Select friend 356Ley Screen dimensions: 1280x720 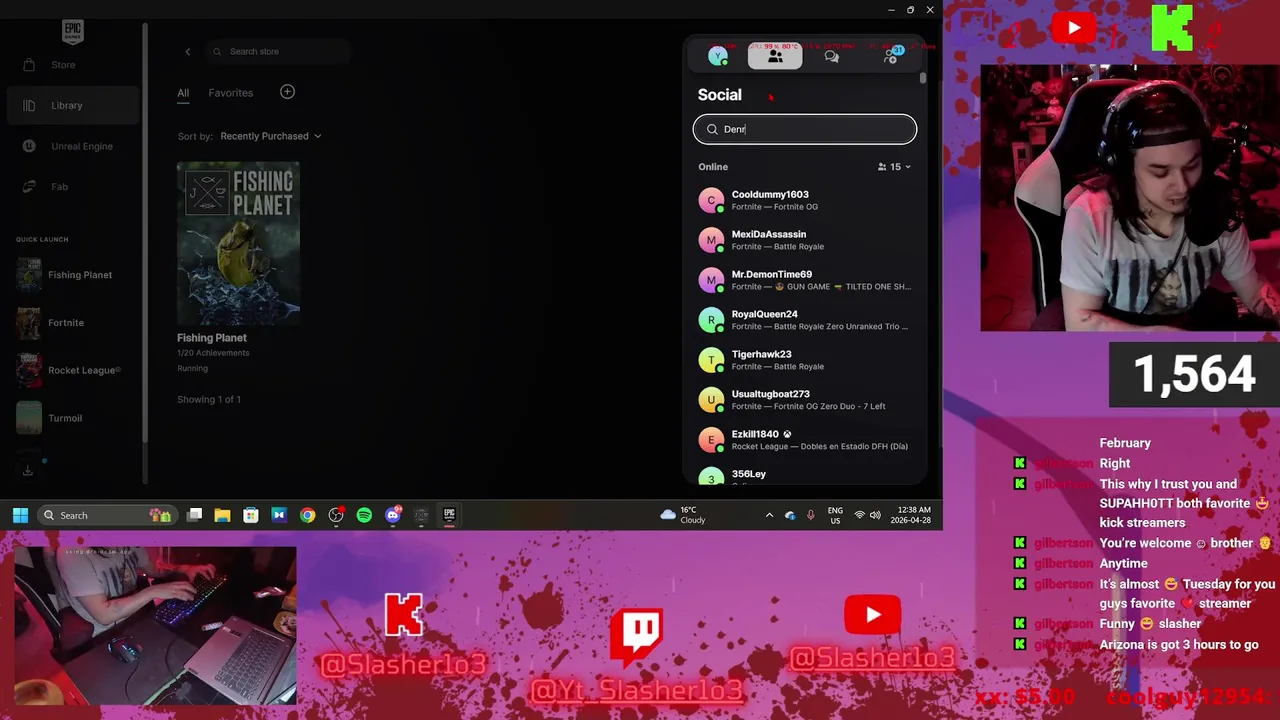click(805, 476)
